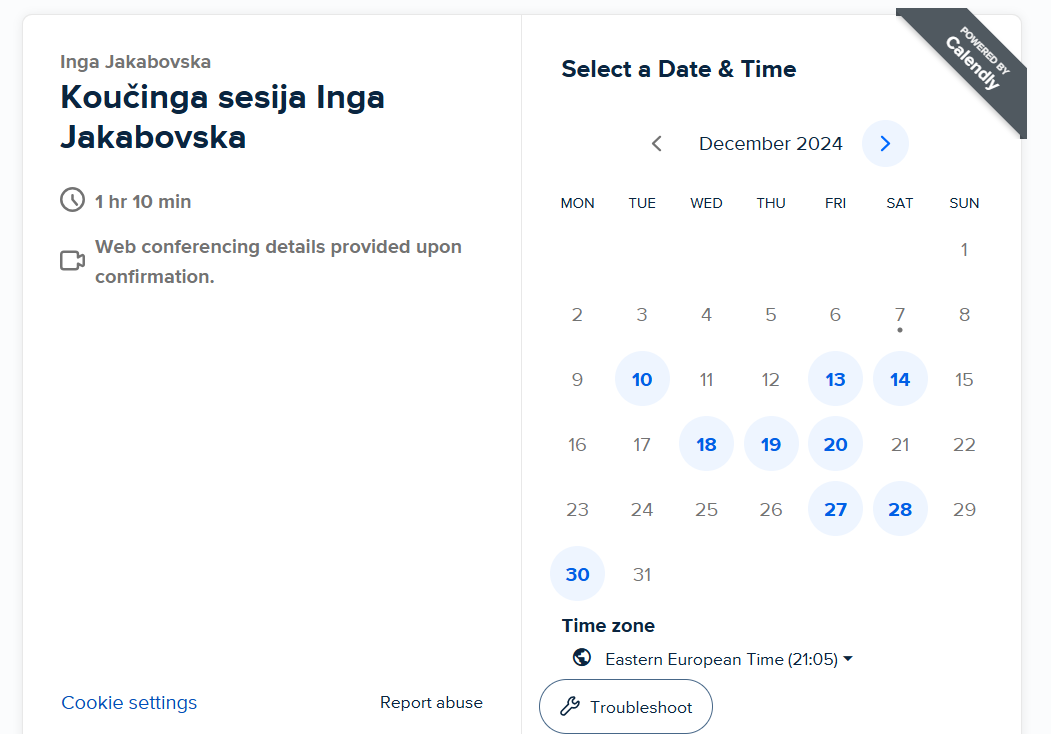Click the TUE column header

[x=642, y=203]
